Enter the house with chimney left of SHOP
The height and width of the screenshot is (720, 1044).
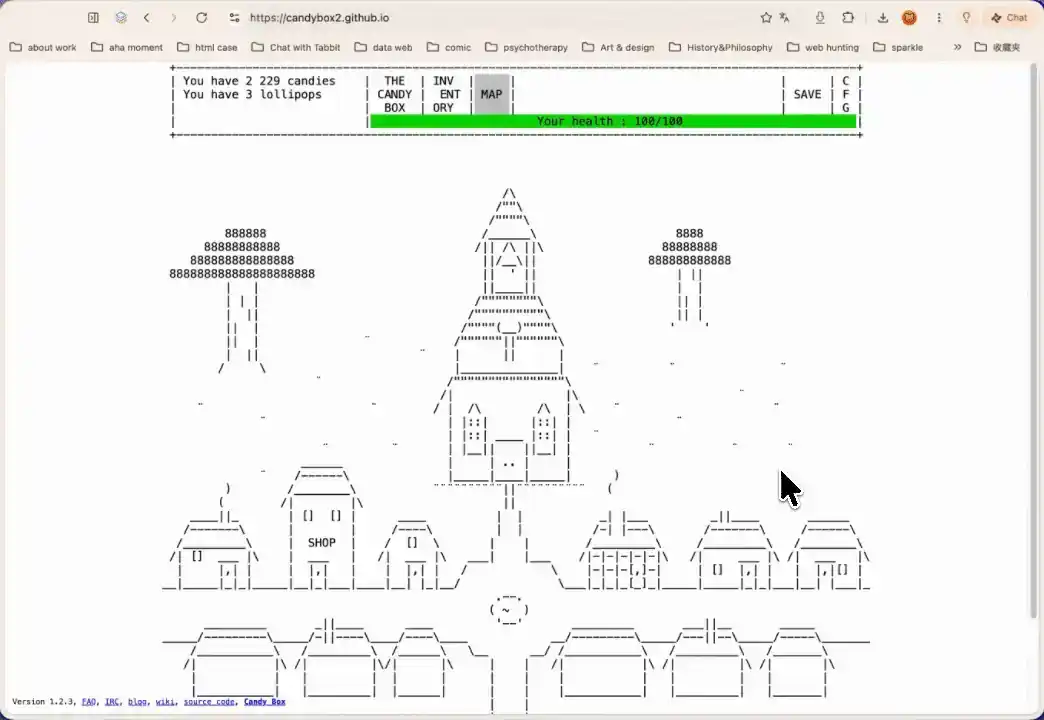point(213,553)
